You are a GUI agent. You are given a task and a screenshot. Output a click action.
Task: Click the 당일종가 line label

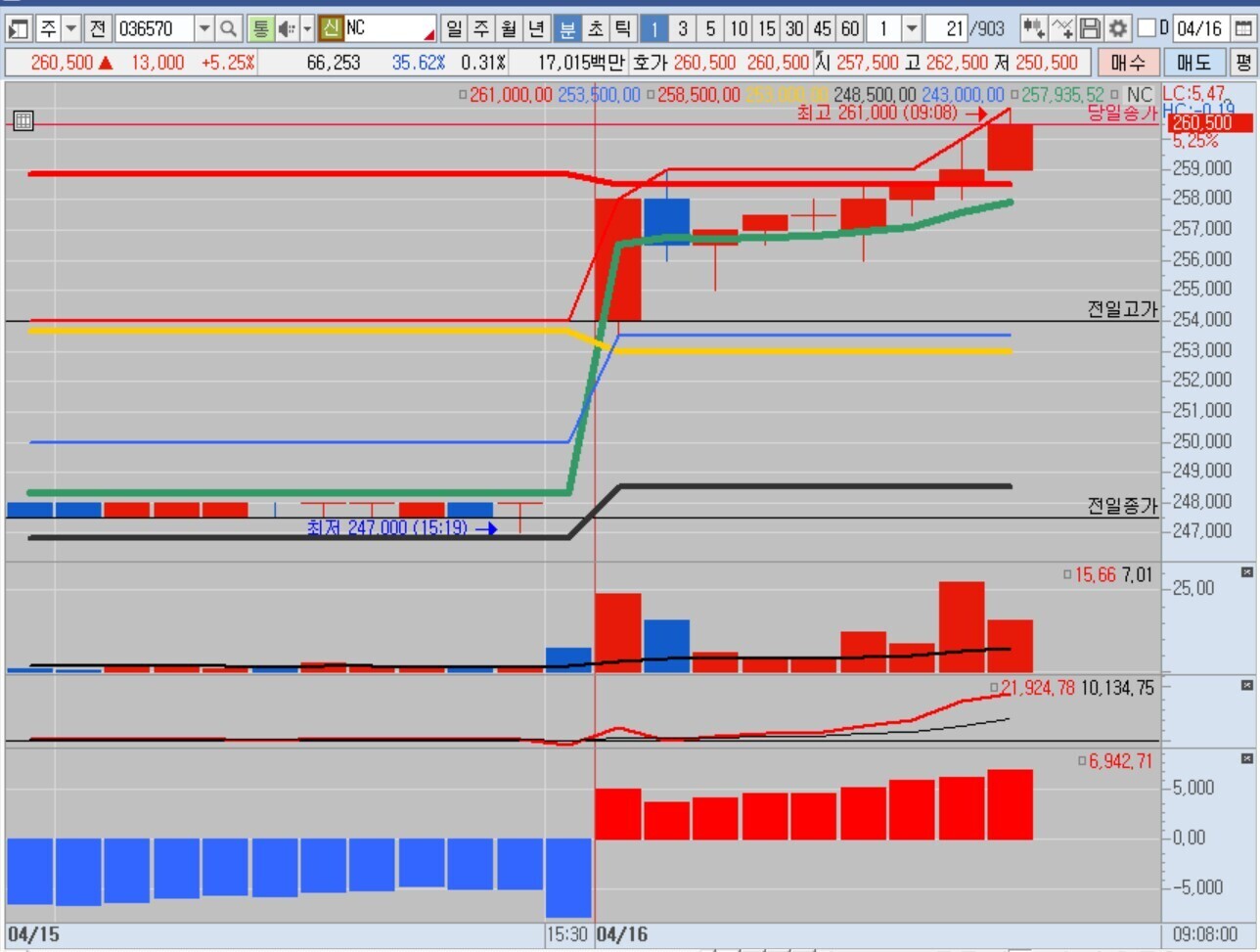click(1122, 113)
